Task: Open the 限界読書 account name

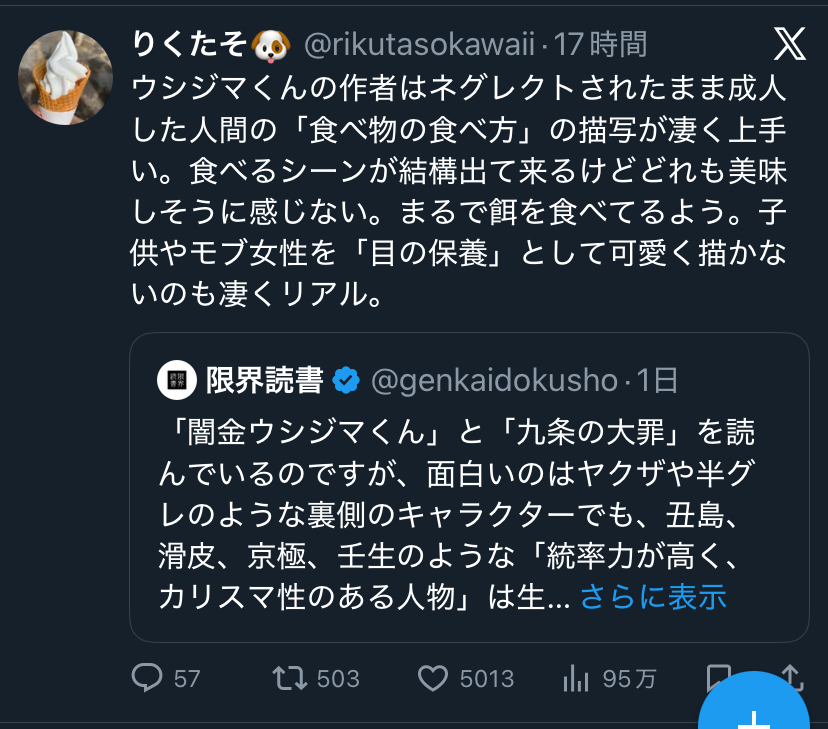Action: pos(264,380)
